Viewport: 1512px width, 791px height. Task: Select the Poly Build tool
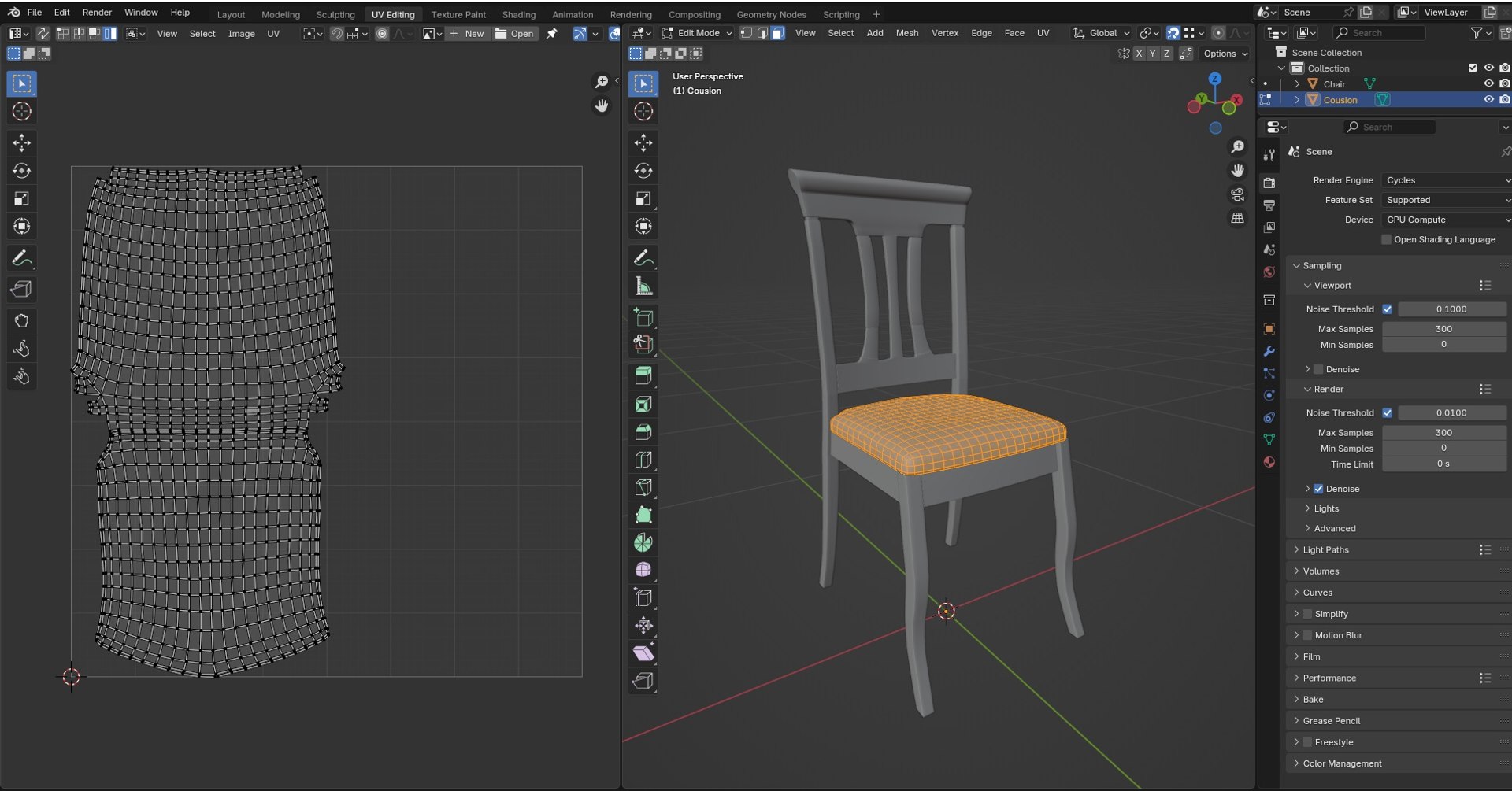pos(643,515)
